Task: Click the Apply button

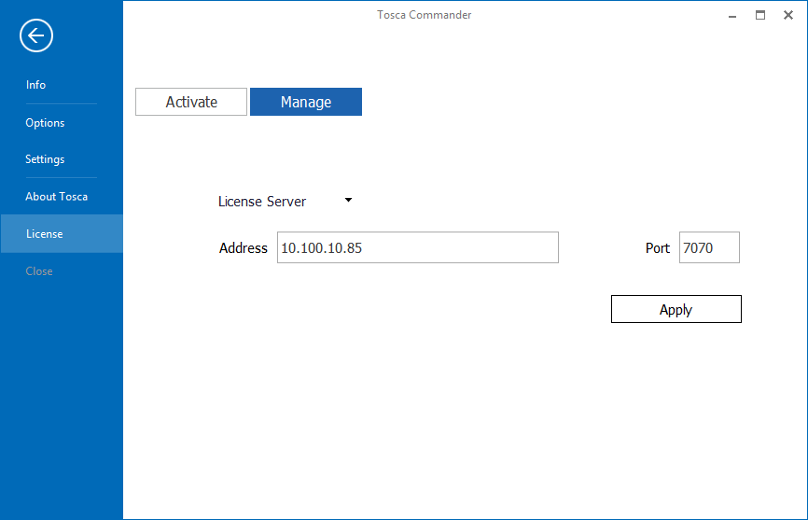Action: (x=676, y=309)
